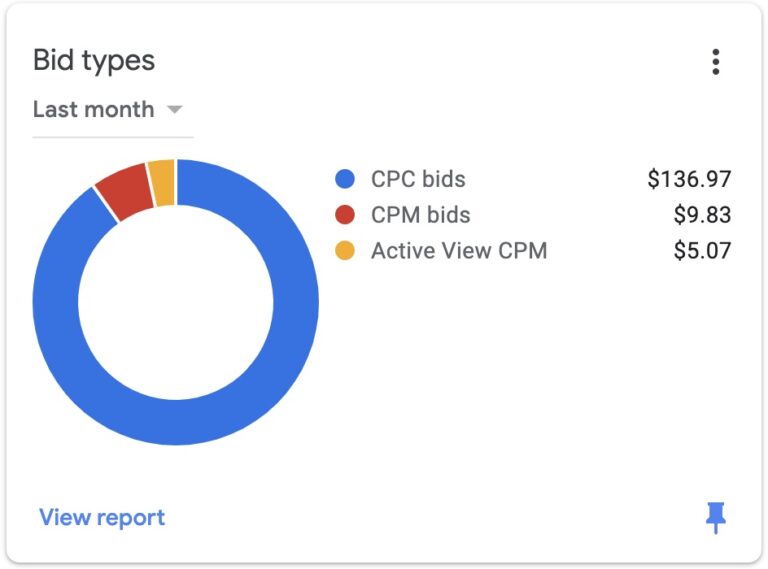
Task: Click the Active View CPM legend label
Action: [x=459, y=250]
